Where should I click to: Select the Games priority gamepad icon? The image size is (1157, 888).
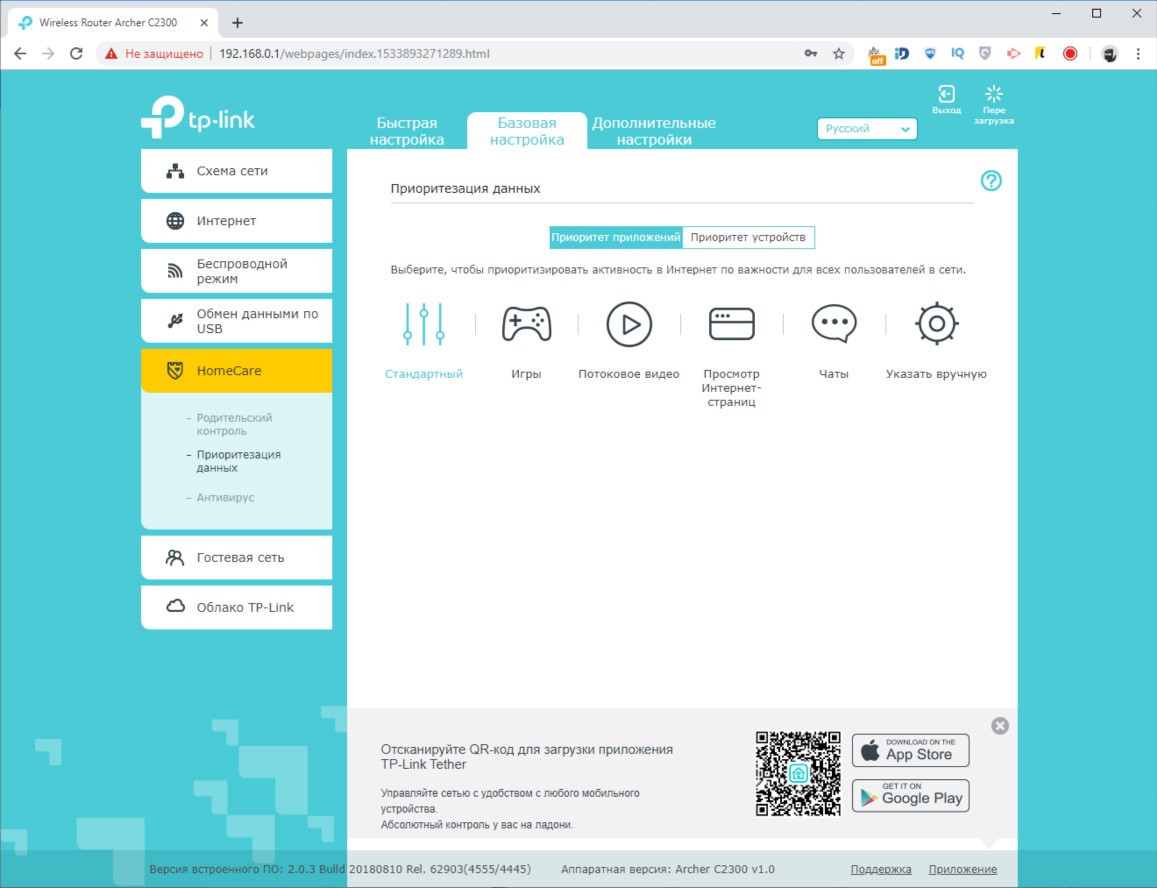click(526, 324)
